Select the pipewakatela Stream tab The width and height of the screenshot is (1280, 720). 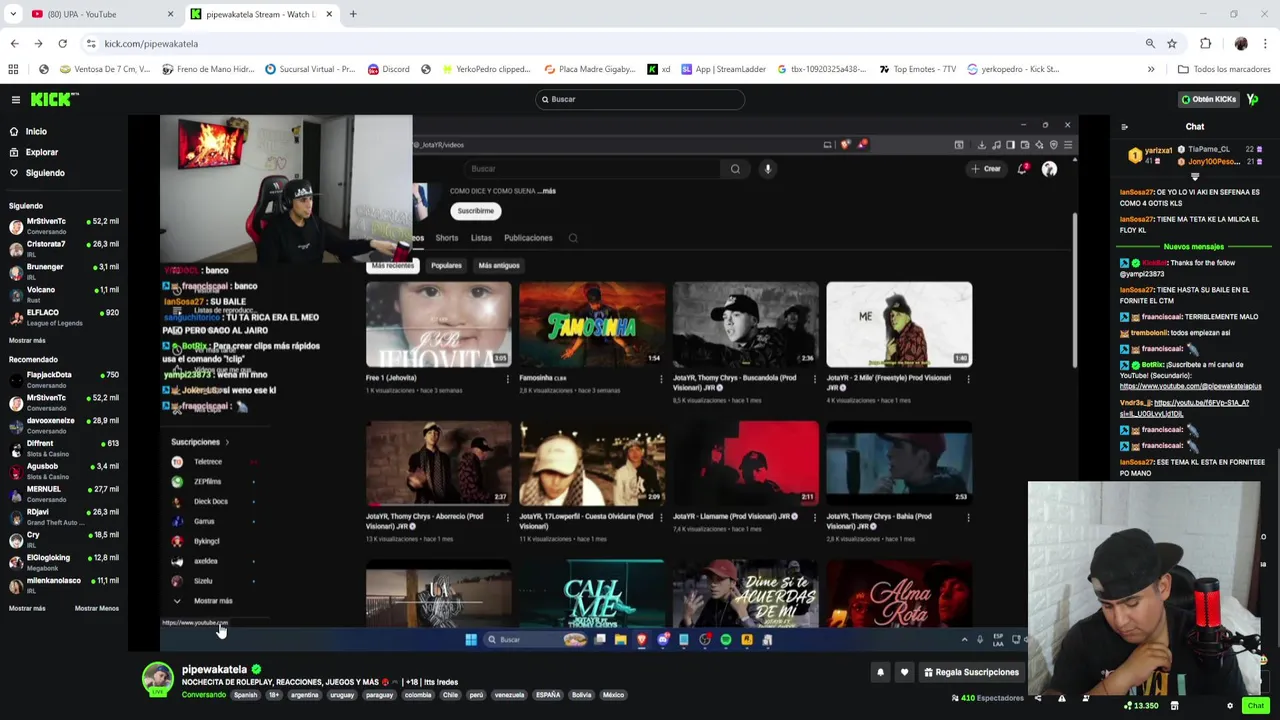262,14
